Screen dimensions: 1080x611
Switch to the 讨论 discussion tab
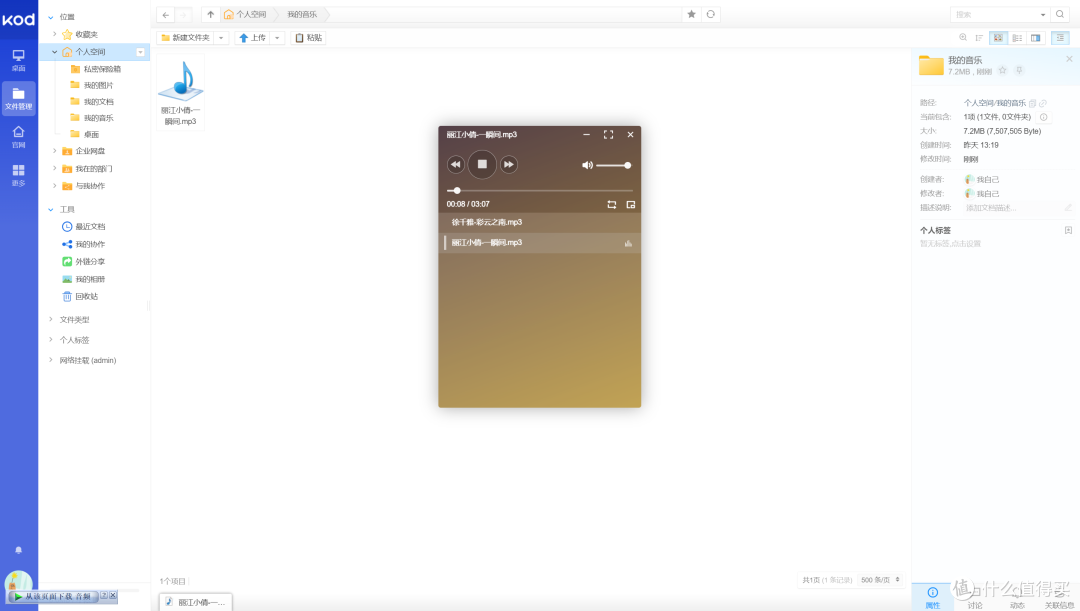tap(975, 597)
